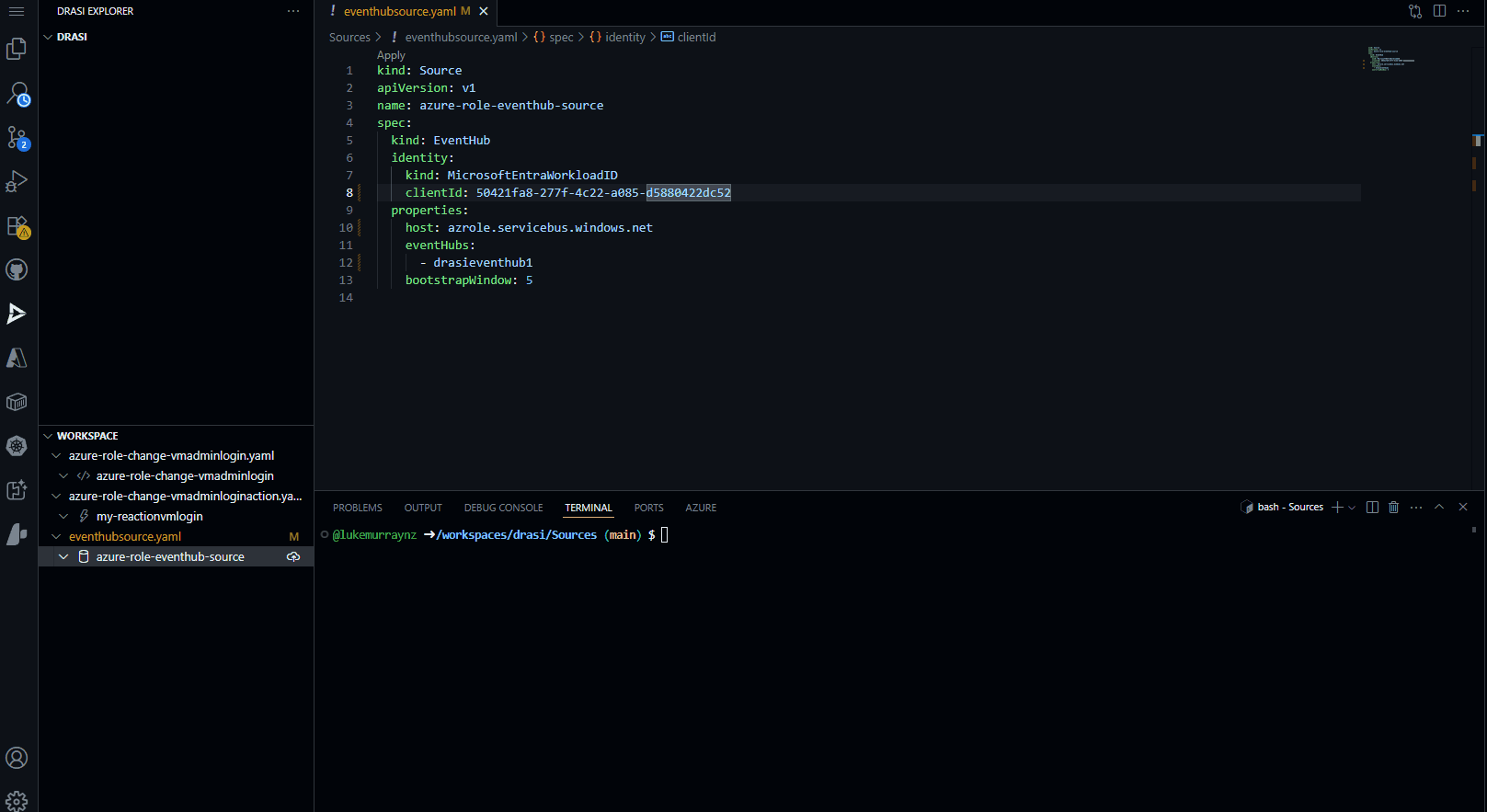Click Drasi Explorer more actions ellipsis

[x=293, y=11]
